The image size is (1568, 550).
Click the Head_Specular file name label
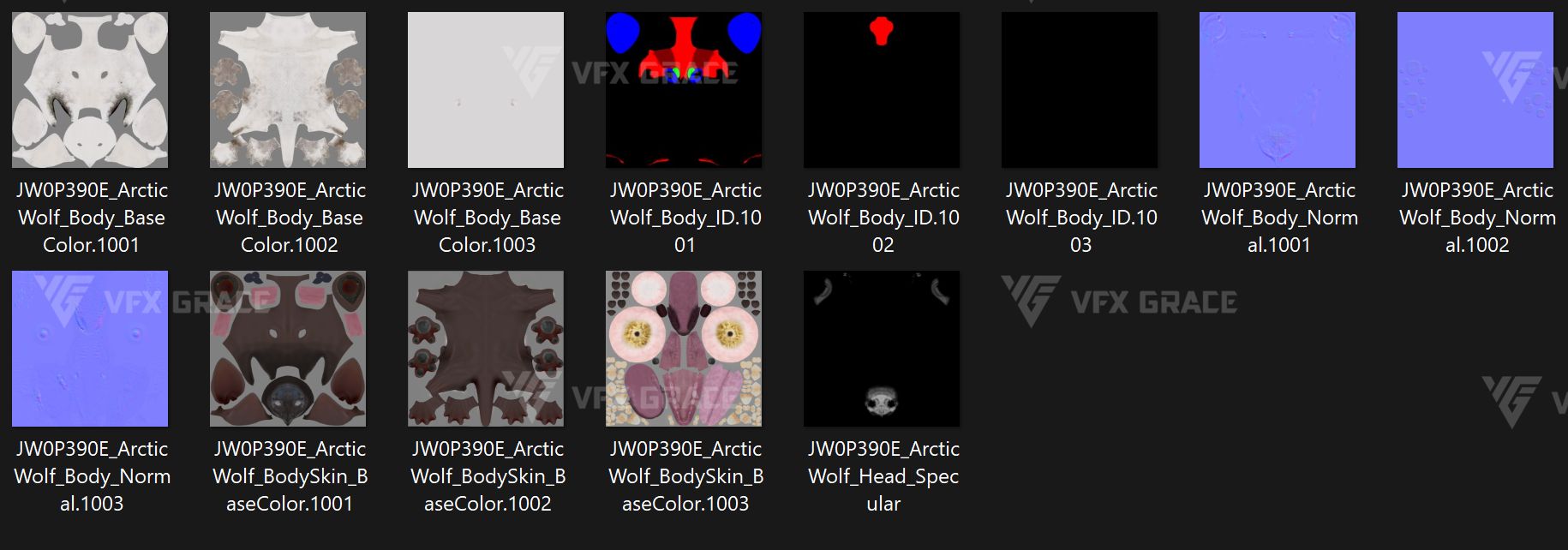click(883, 476)
